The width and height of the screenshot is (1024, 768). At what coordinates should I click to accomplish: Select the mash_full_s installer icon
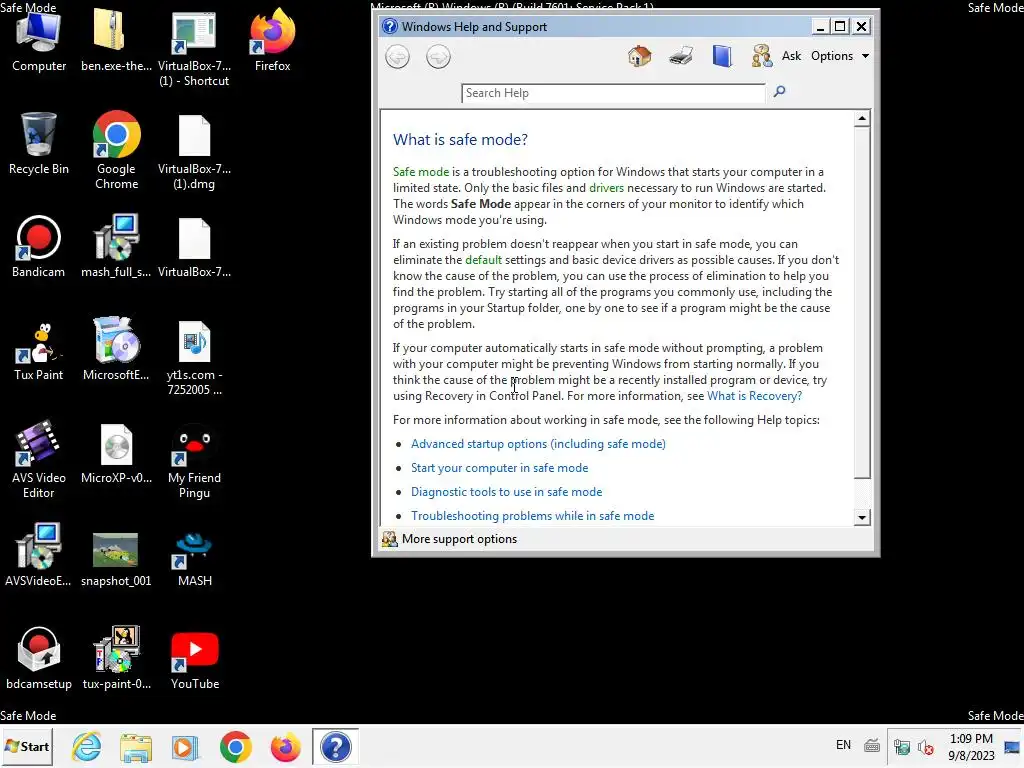[x=116, y=246]
